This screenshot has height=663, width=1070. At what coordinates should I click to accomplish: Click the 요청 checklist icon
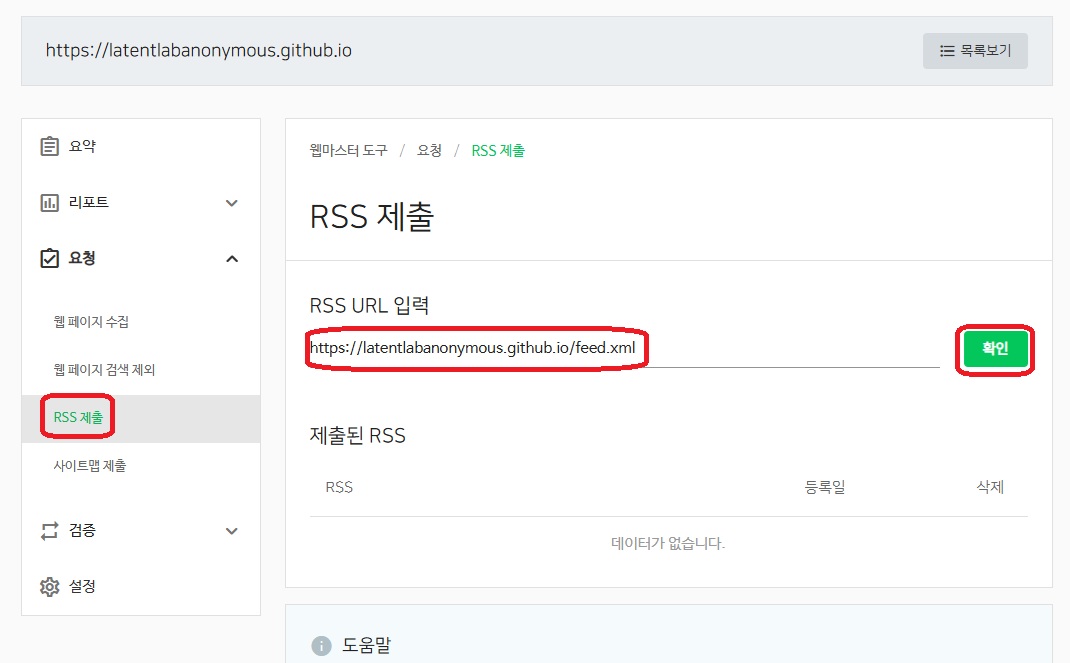pyautogui.click(x=52, y=258)
